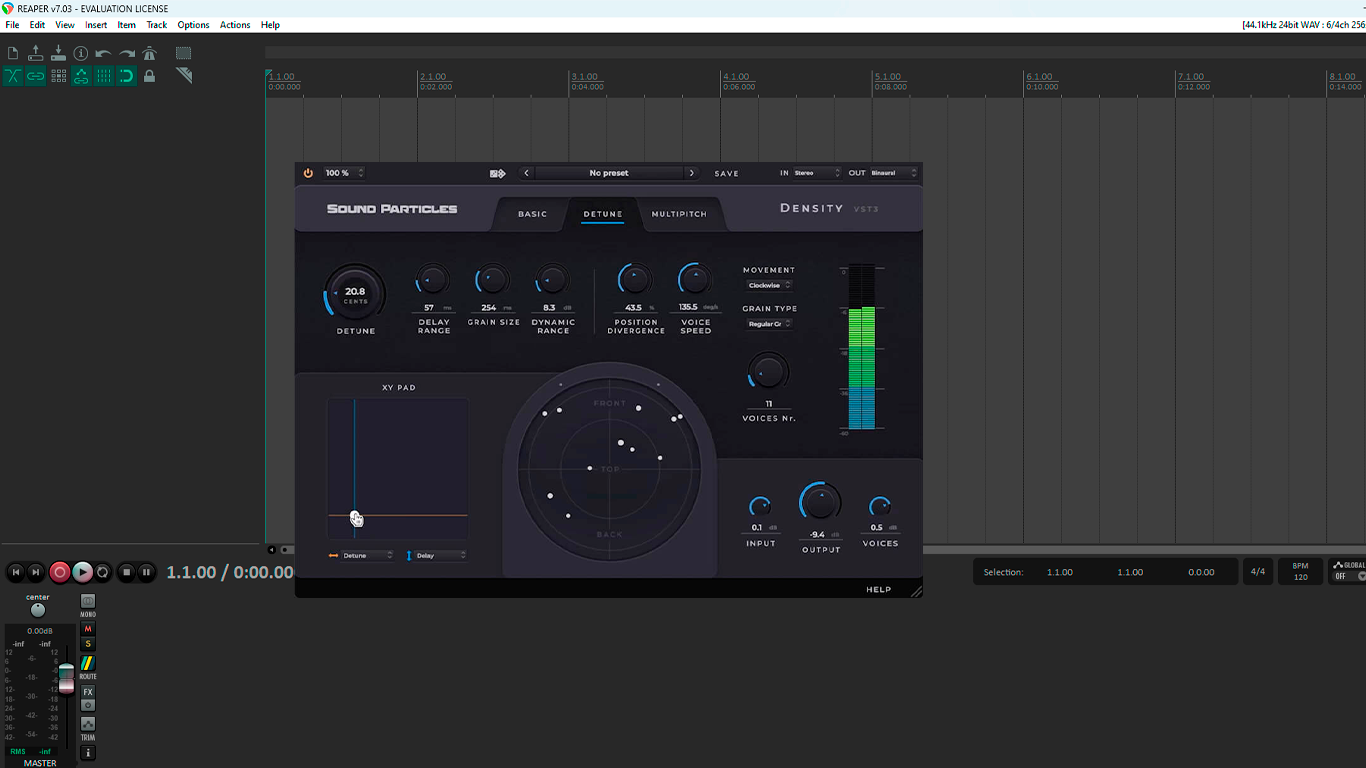
Task: Click the Voices Nr. knob
Action: click(769, 373)
